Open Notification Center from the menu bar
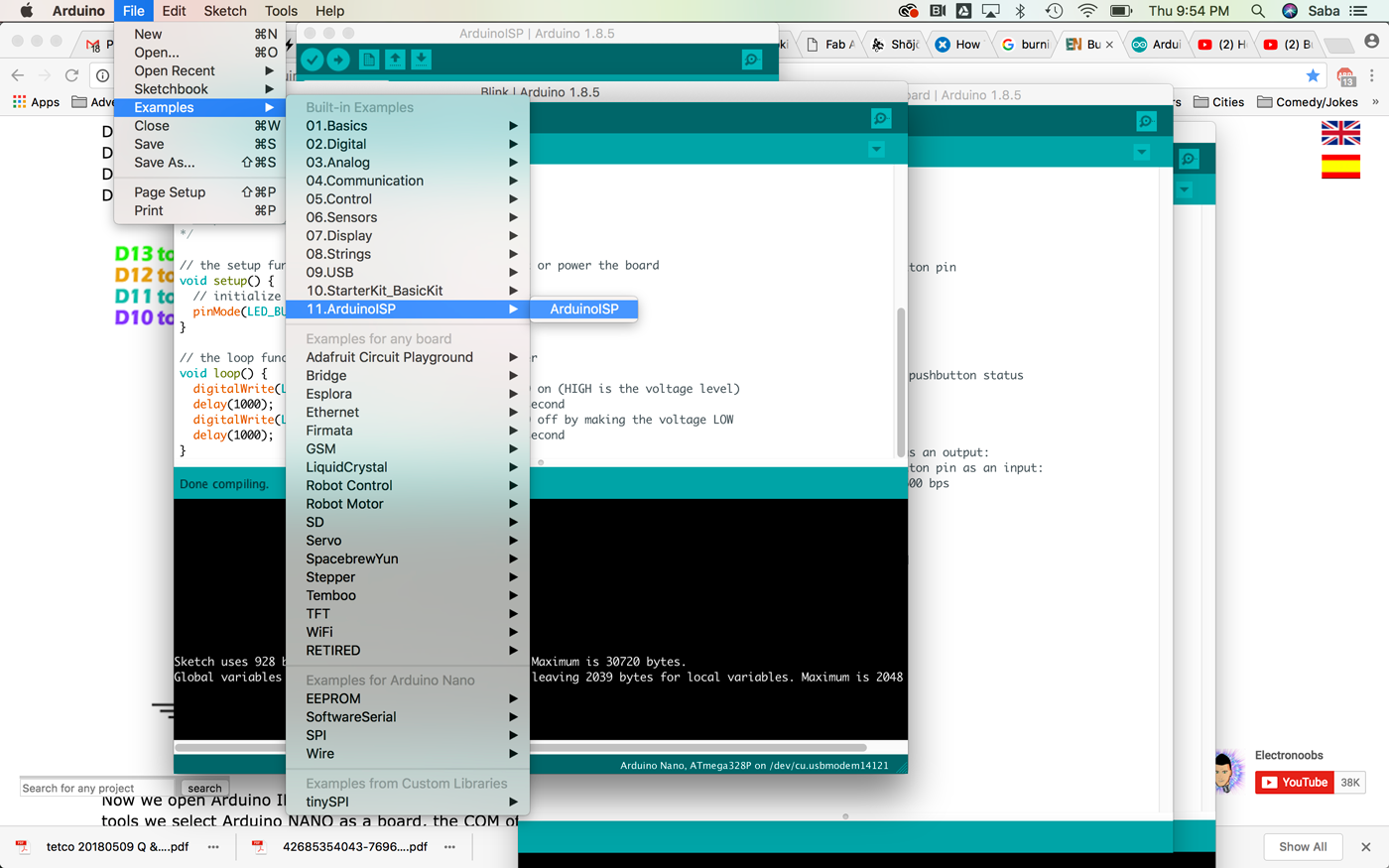This screenshot has height=868, width=1389. click(x=1359, y=11)
